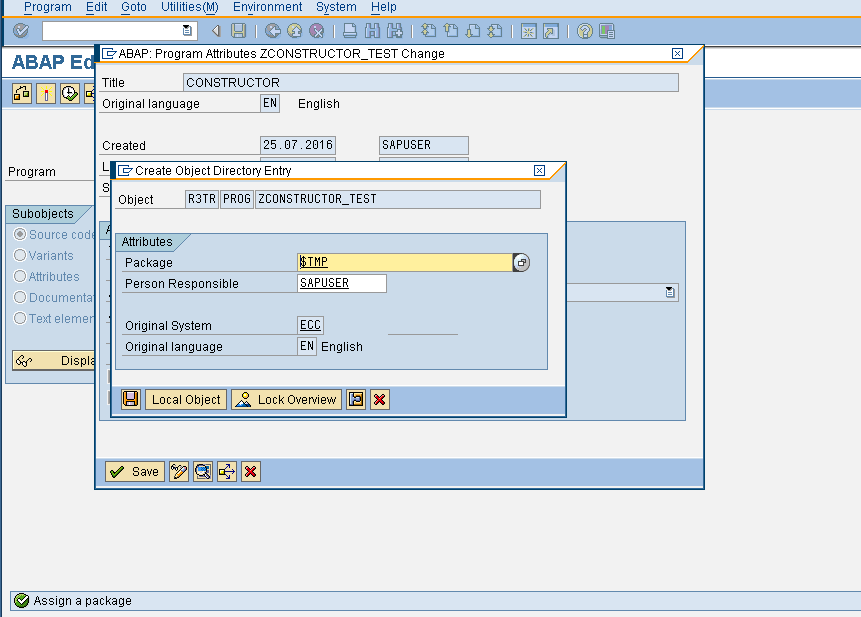Image resolution: width=861 pixels, height=617 pixels.
Task: Click the Local Object button
Action: tap(185, 399)
